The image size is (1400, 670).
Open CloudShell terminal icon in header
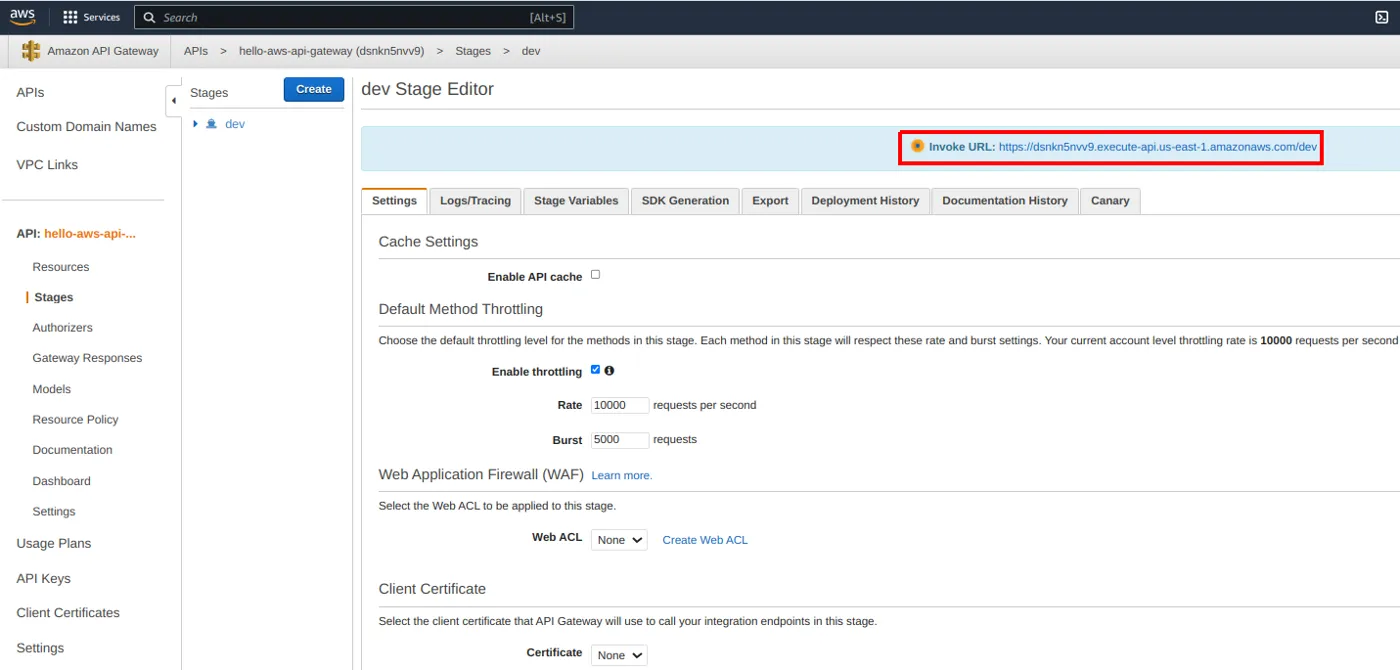point(1382,17)
